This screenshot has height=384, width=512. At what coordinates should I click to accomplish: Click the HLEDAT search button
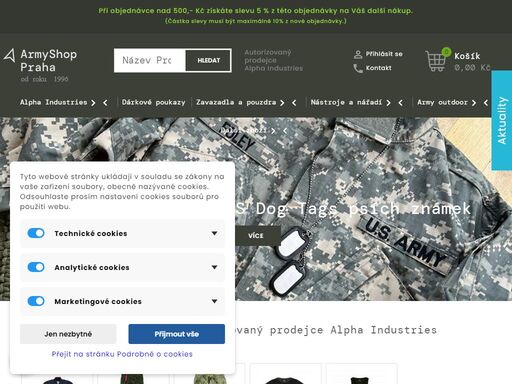tap(208, 60)
